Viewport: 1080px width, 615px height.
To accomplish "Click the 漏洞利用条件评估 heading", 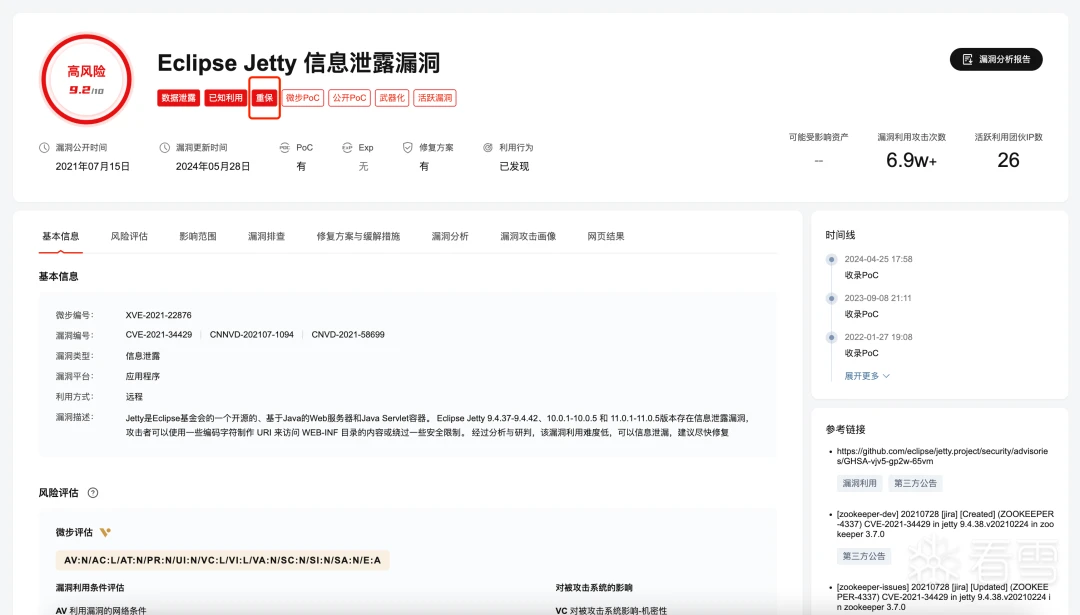I will point(90,587).
